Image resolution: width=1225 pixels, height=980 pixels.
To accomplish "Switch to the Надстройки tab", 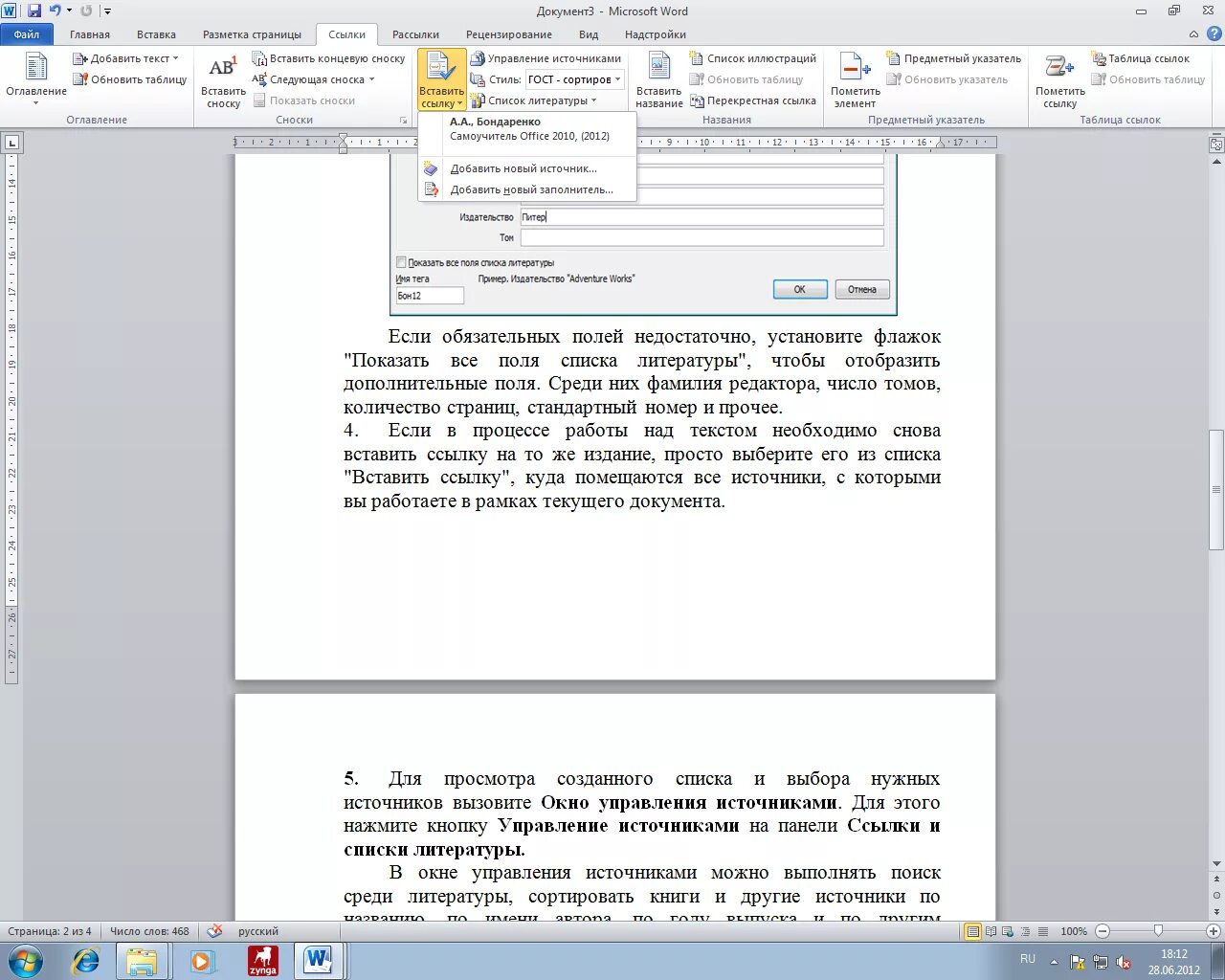I will point(656,34).
